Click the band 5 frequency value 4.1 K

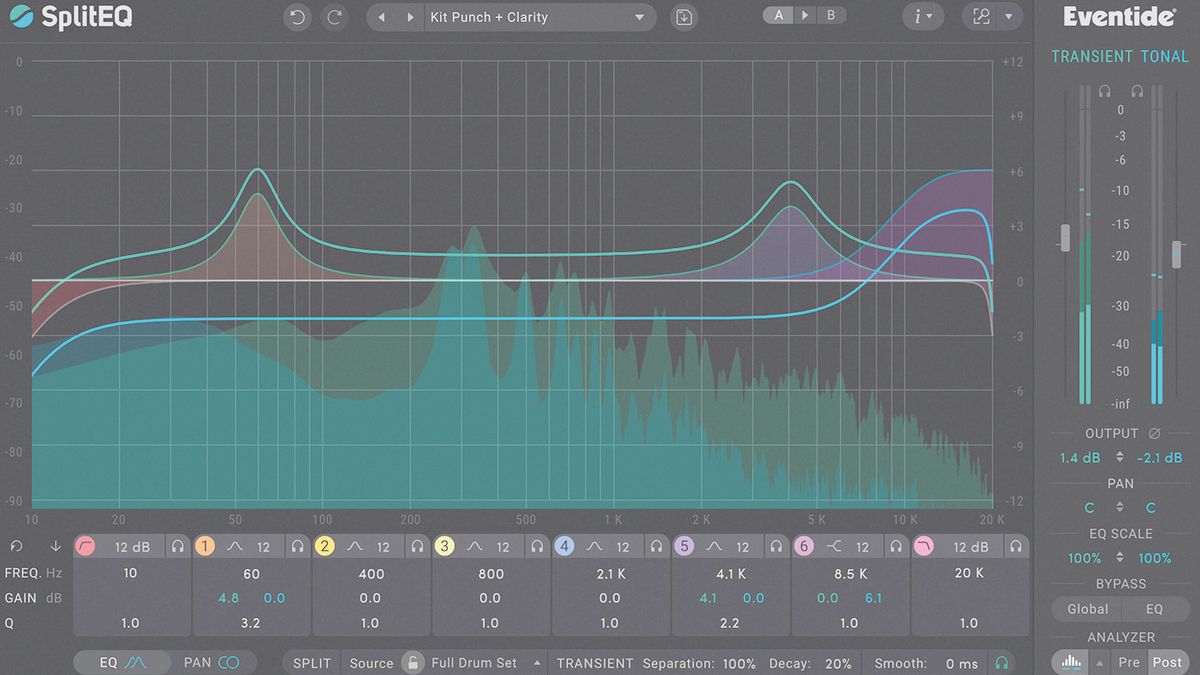point(731,574)
